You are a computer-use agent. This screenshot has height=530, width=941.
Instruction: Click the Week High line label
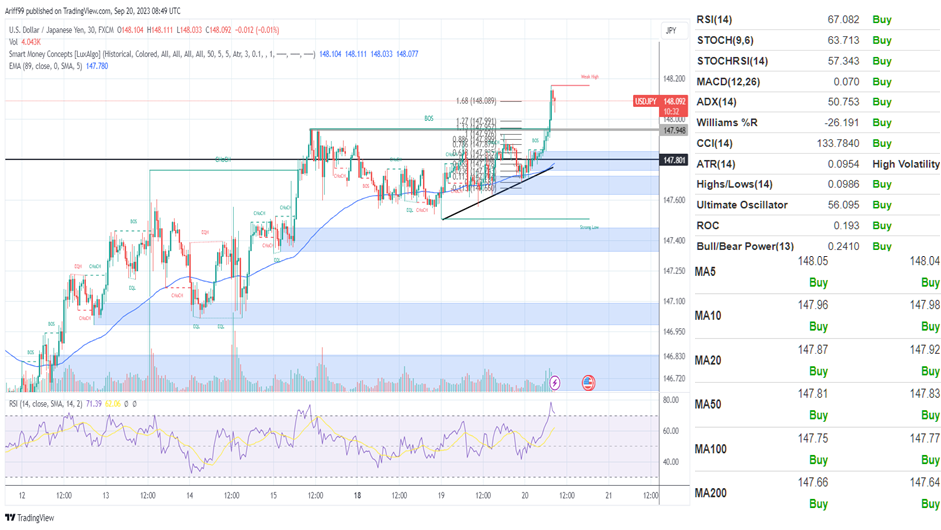point(591,77)
